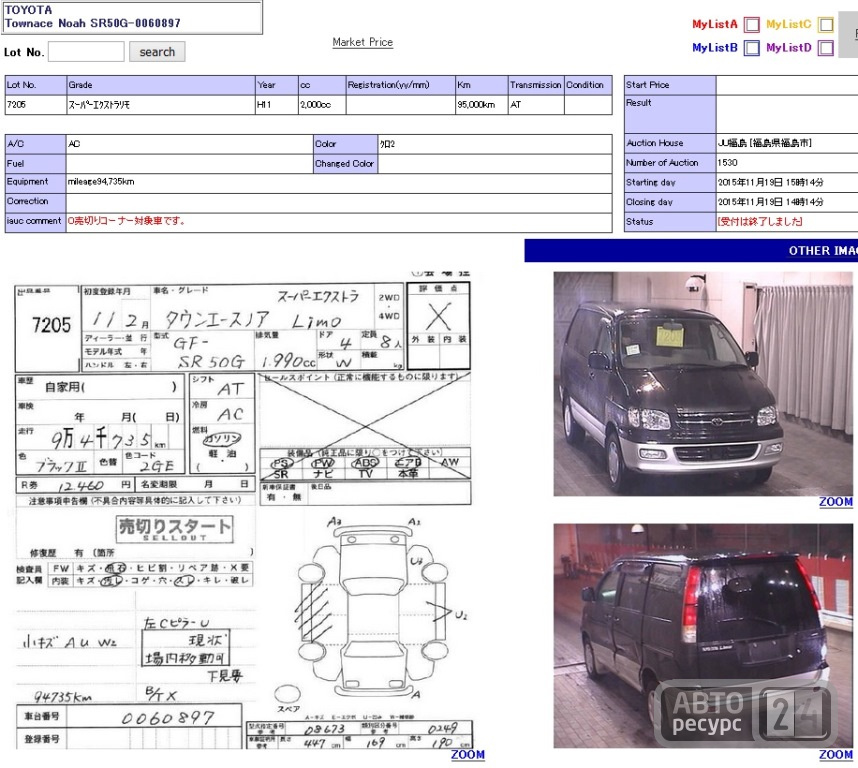The image size is (858, 768).
Task: Click the MyListA label
Action: pos(715,24)
